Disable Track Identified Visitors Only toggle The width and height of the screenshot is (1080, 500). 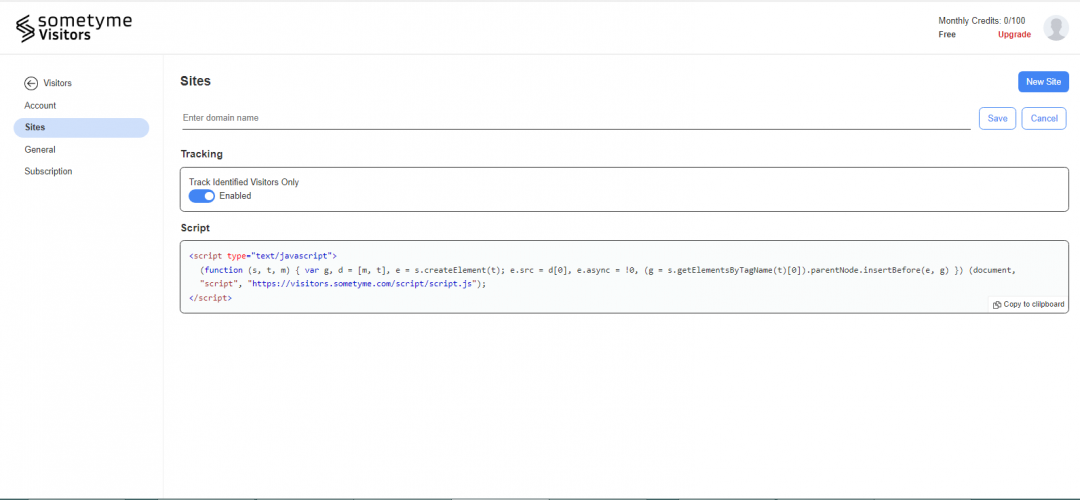coord(202,196)
